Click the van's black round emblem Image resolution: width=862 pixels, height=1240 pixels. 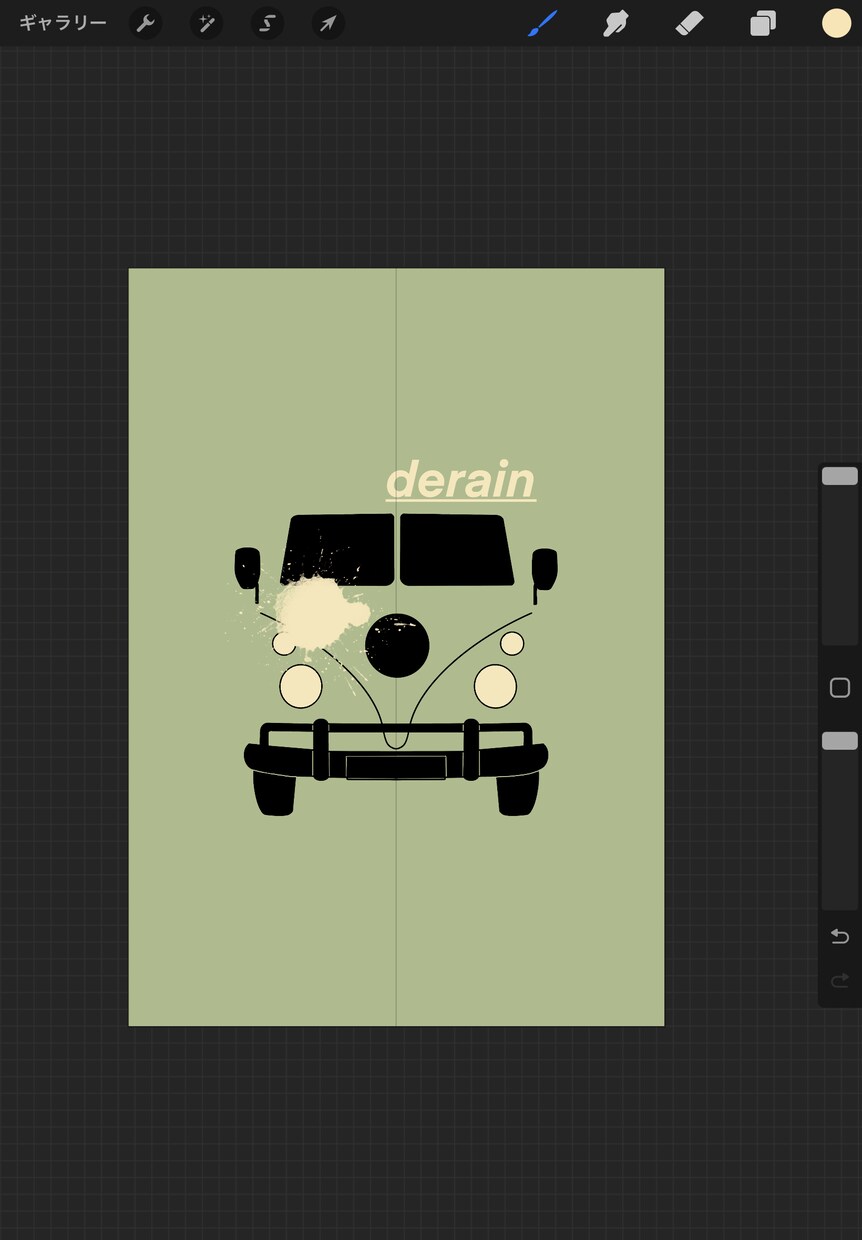tap(397, 646)
